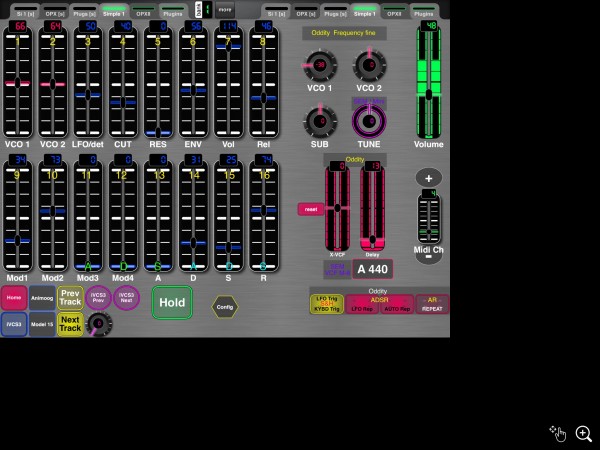Image resolution: width=600 pixels, height=450 pixels.
Task: Tap the round iVCS3 Next button
Action: (126, 297)
